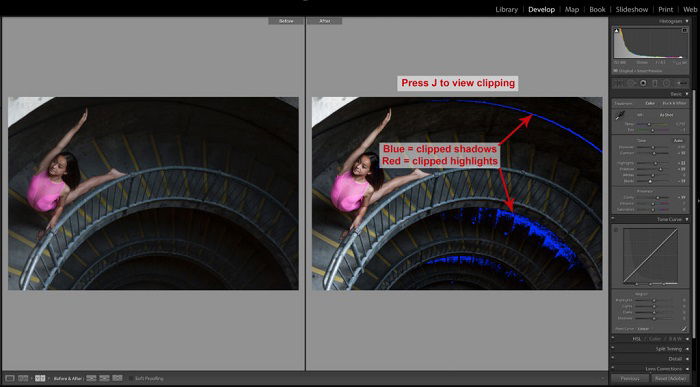Click the Reset (Adobe) button
This screenshot has width=700, height=387.
click(x=670, y=379)
